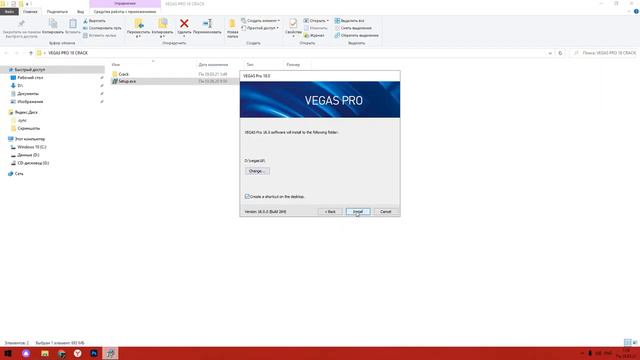Click Copy path (Скопировать путь) in ribbon
640x360 pixels.
[x=102, y=28]
